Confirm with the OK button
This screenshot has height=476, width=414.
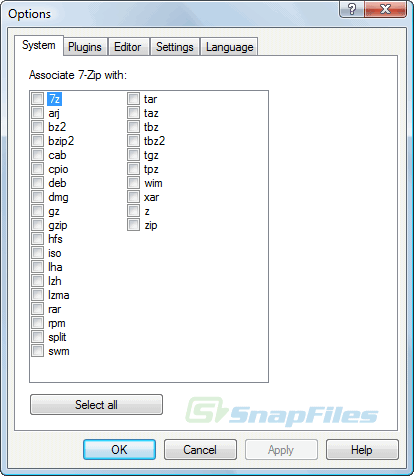(119, 450)
